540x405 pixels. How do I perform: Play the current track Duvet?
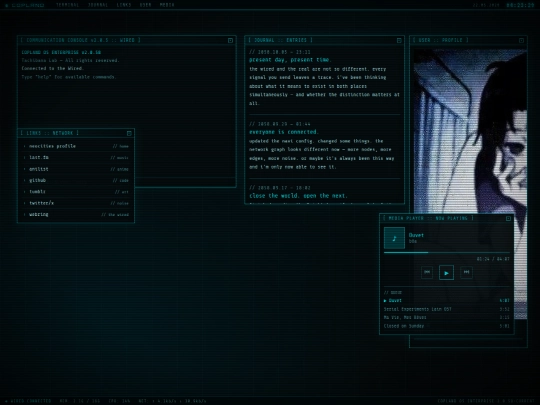446,272
